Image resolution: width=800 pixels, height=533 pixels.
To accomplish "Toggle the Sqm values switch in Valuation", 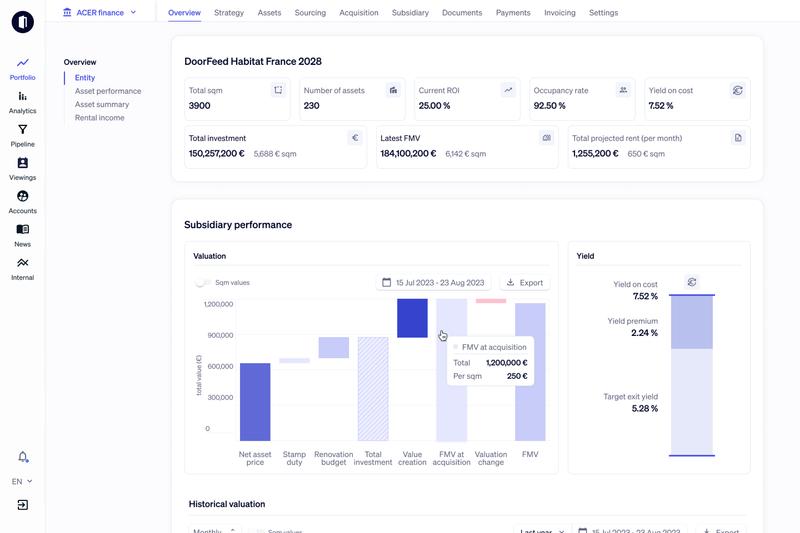I will pyautogui.click(x=203, y=283).
